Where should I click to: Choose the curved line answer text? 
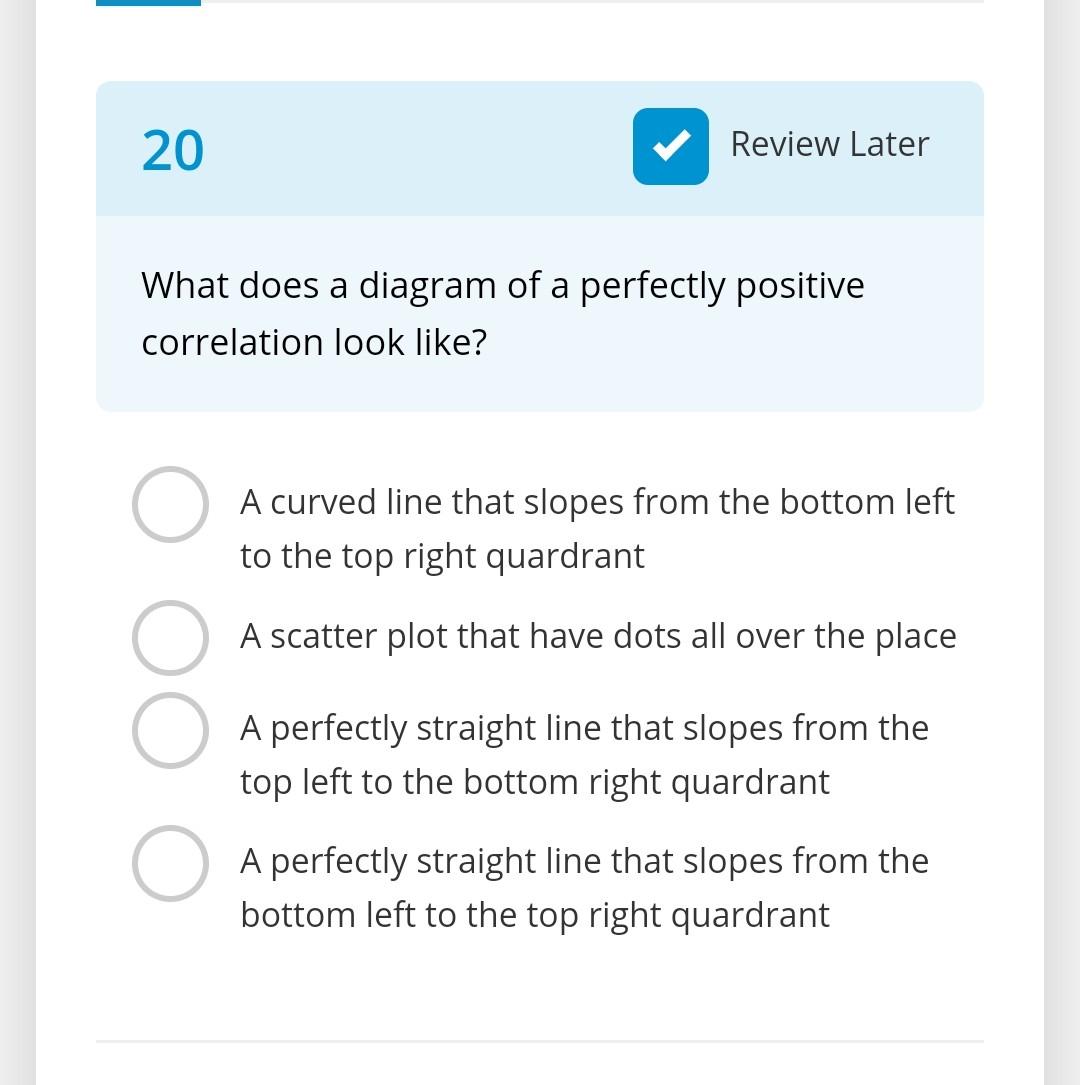[x=597, y=528]
